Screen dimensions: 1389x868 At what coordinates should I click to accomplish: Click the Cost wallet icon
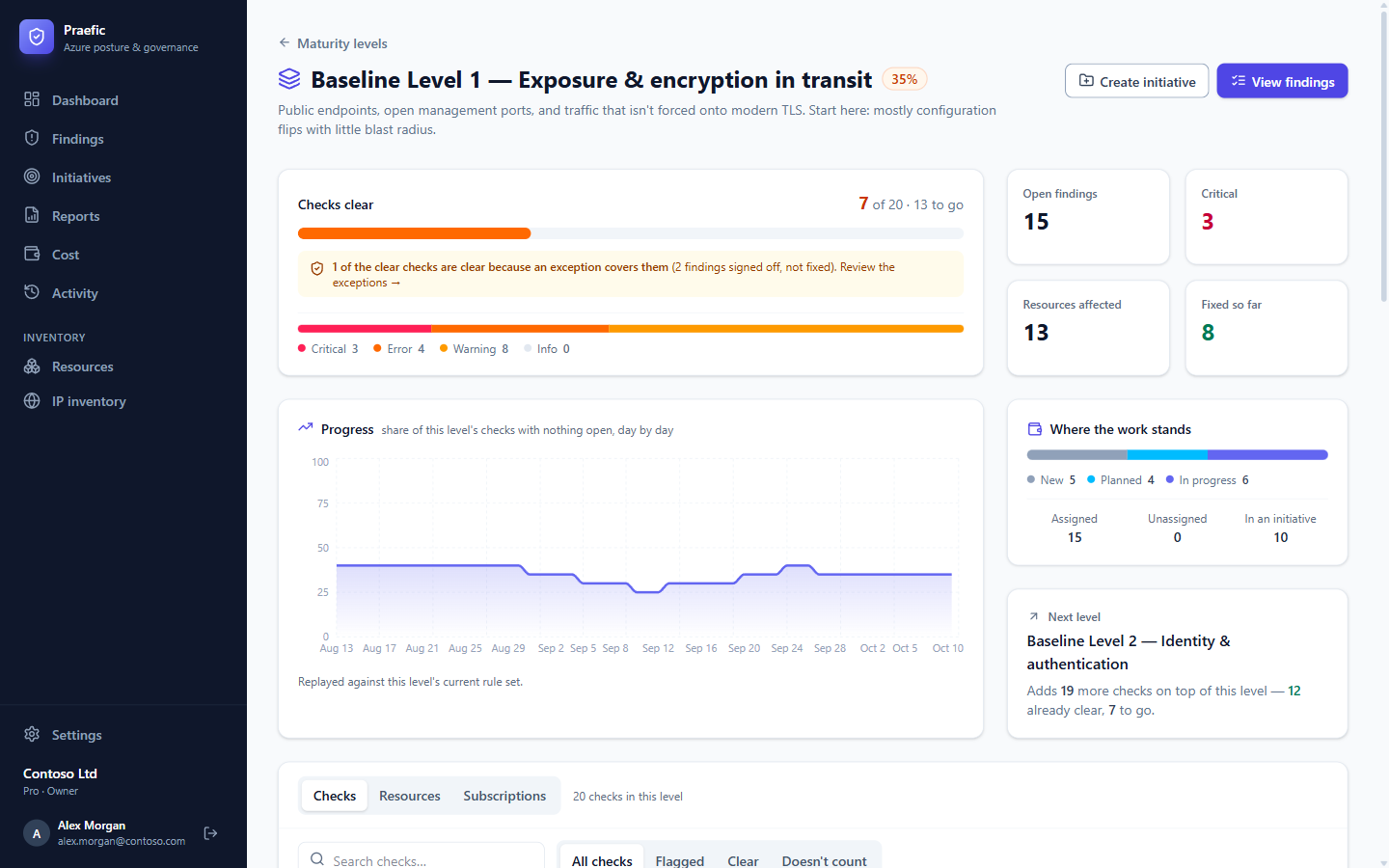[32, 254]
